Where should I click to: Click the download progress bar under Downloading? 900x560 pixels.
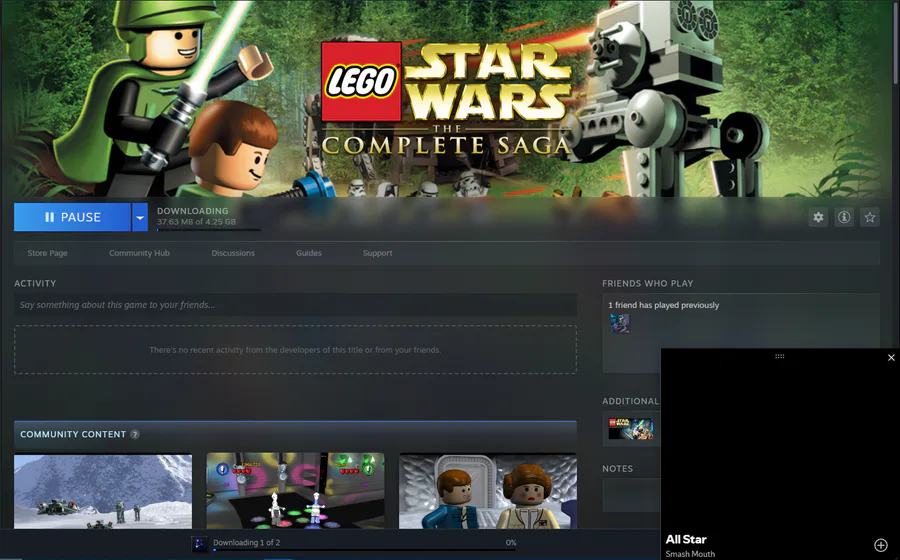[x=208, y=230]
